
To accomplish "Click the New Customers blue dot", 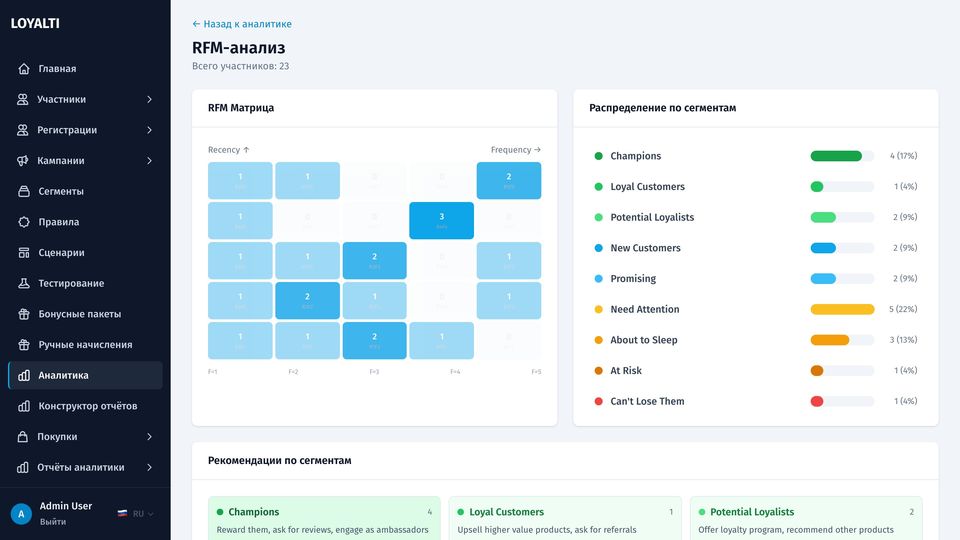I will pyautogui.click(x=599, y=248).
